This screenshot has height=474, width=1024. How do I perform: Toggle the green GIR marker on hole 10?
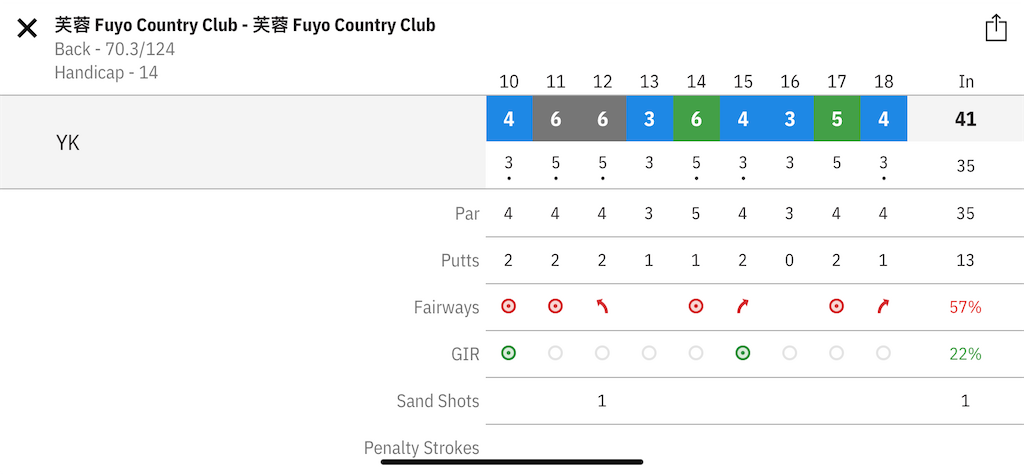pyautogui.click(x=509, y=353)
